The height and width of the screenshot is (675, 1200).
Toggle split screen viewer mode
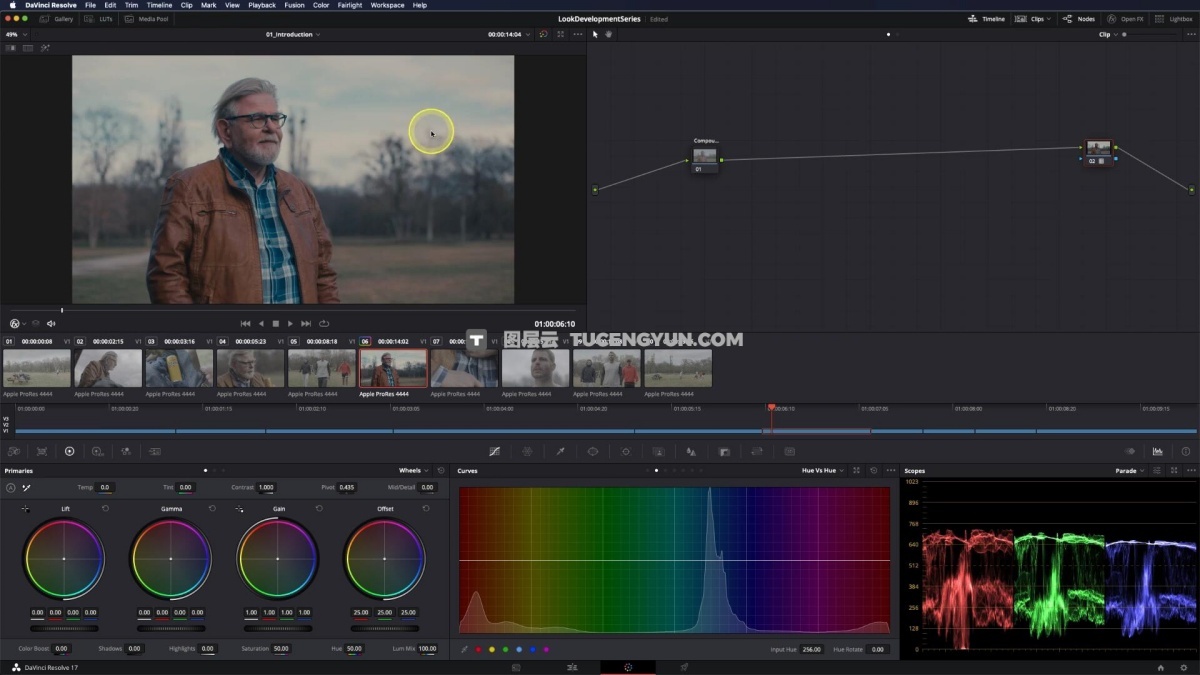click(x=28, y=48)
